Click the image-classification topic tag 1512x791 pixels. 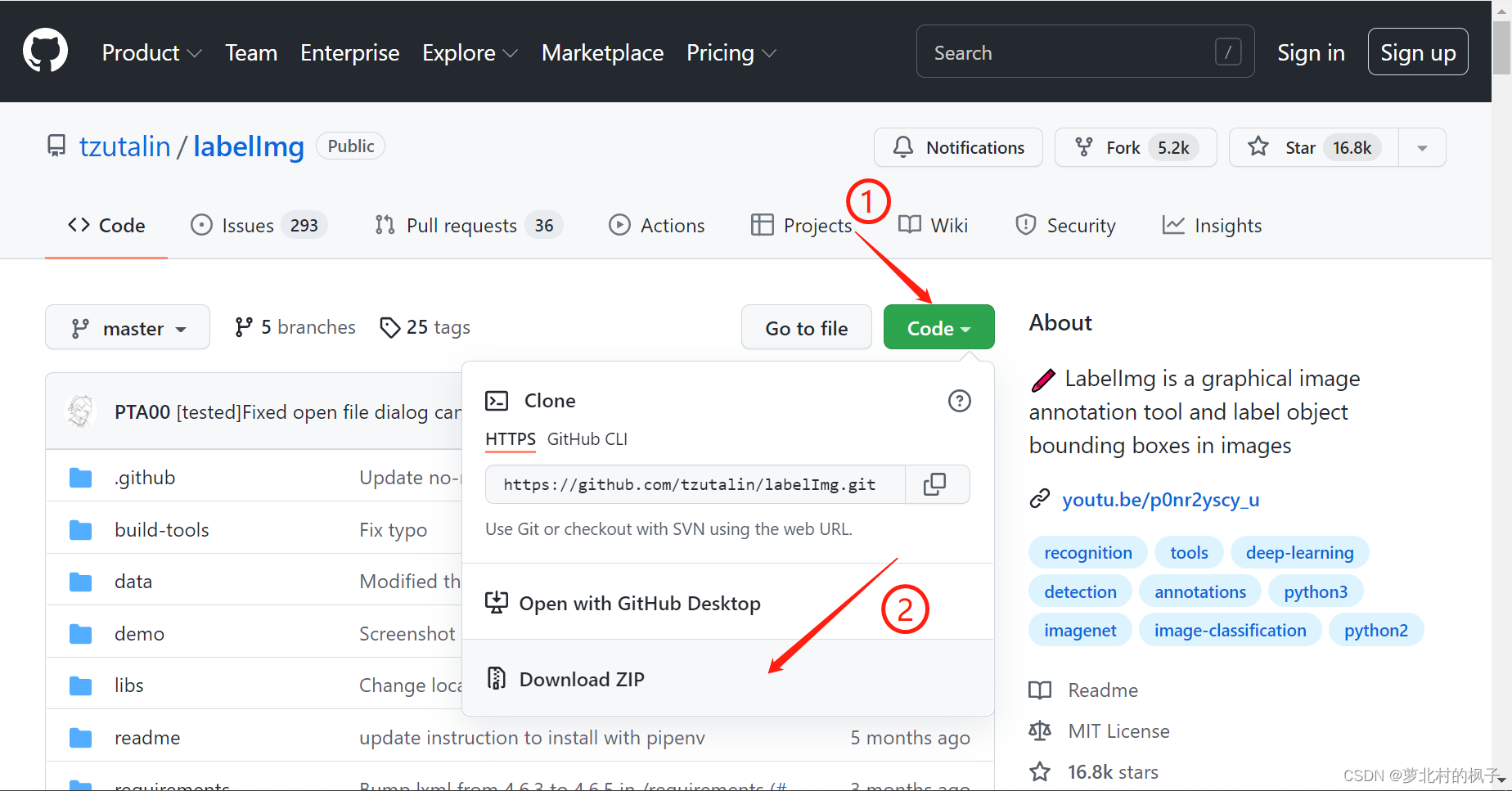pyautogui.click(x=1230, y=631)
